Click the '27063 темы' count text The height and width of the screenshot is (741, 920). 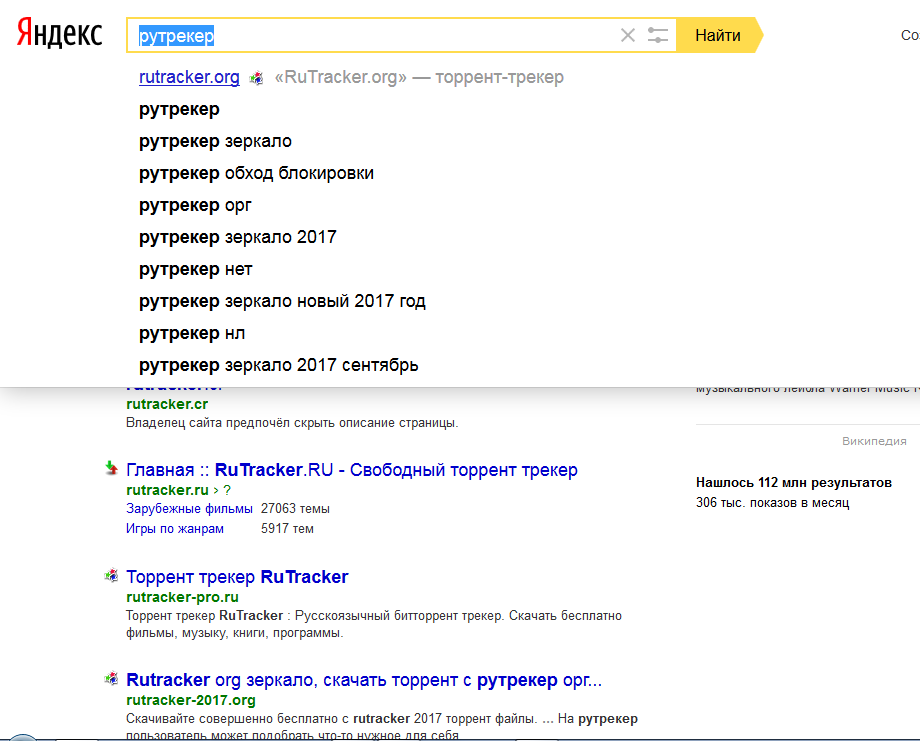[295, 509]
